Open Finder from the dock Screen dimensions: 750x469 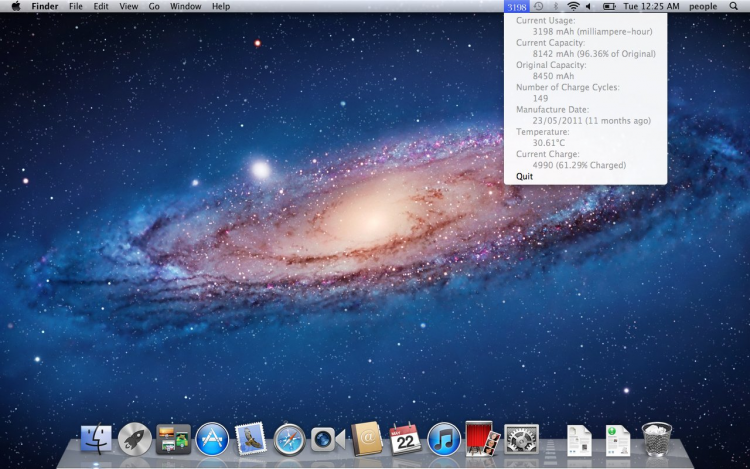[x=97, y=439]
